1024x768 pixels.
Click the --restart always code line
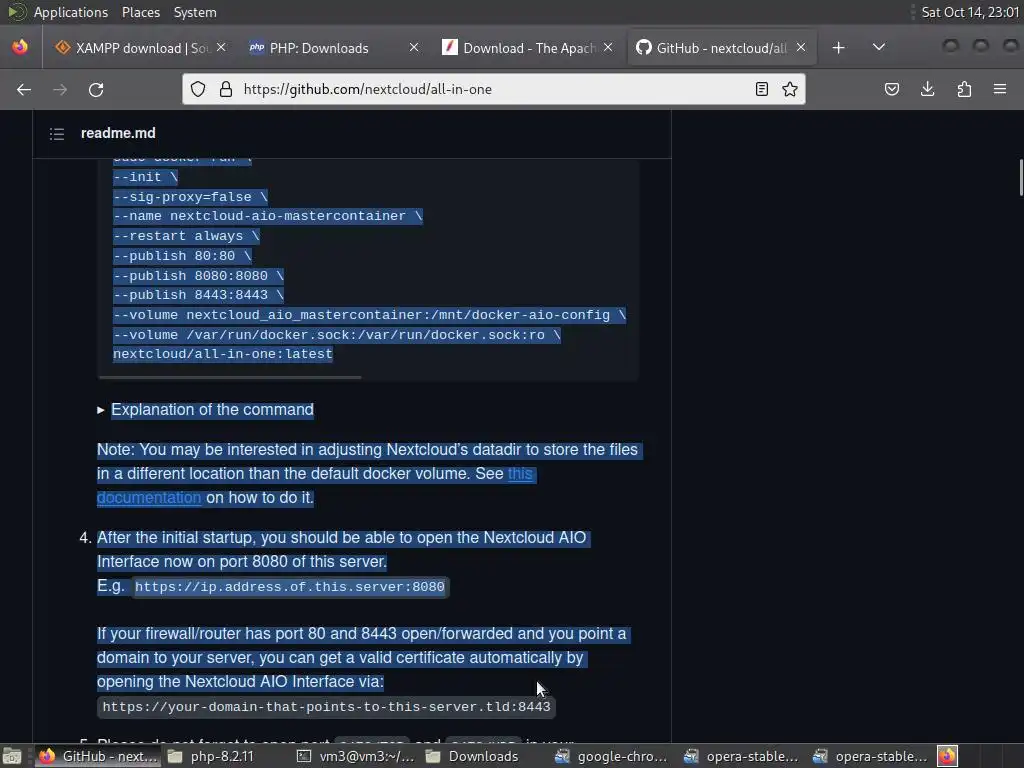click(x=186, y=236)
